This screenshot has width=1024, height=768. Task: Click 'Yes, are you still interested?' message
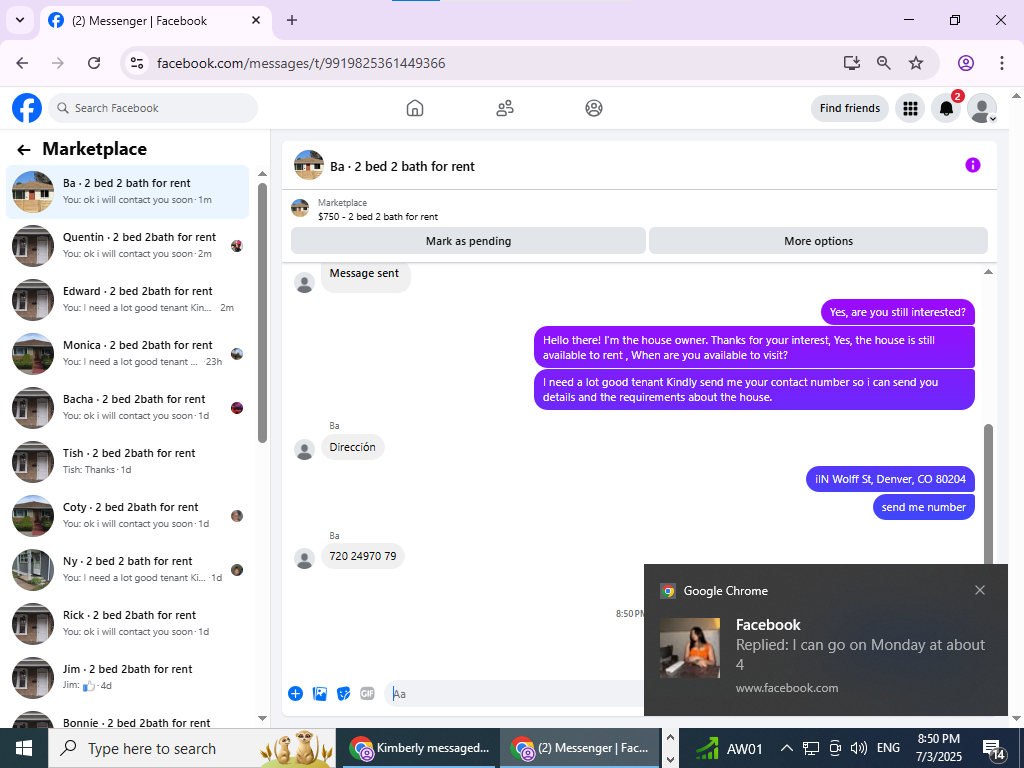point(897,312)
